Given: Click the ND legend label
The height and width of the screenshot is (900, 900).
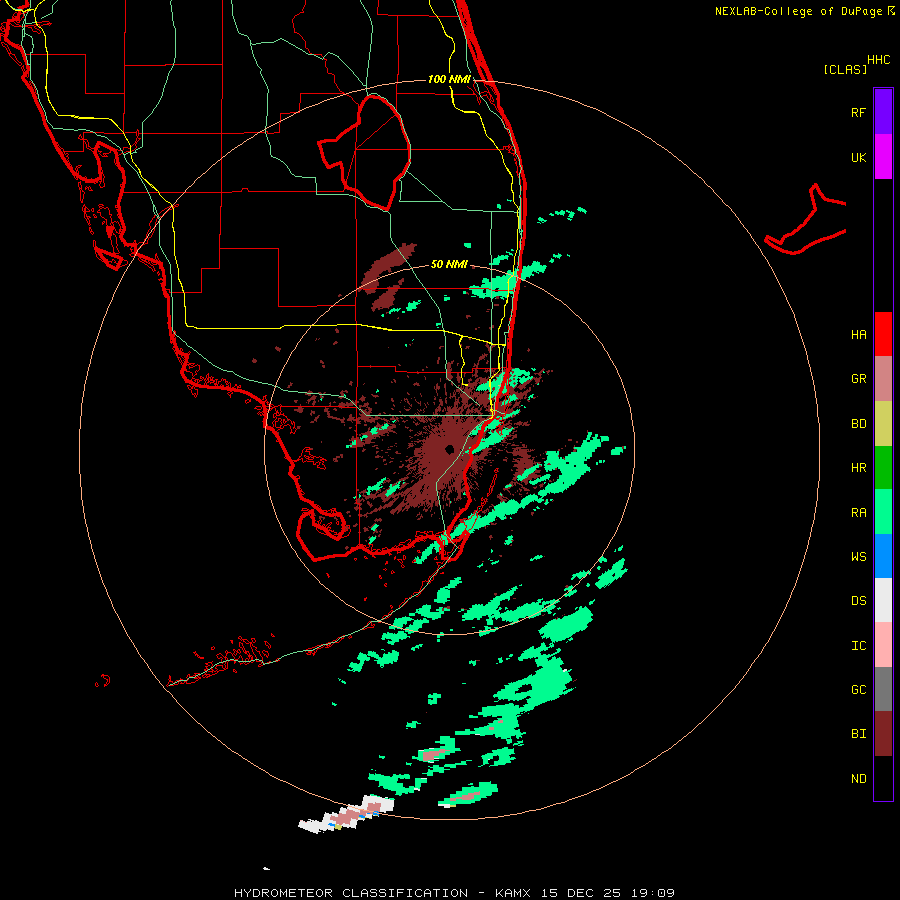Looking at the screenshot, I should pos(858,779).
